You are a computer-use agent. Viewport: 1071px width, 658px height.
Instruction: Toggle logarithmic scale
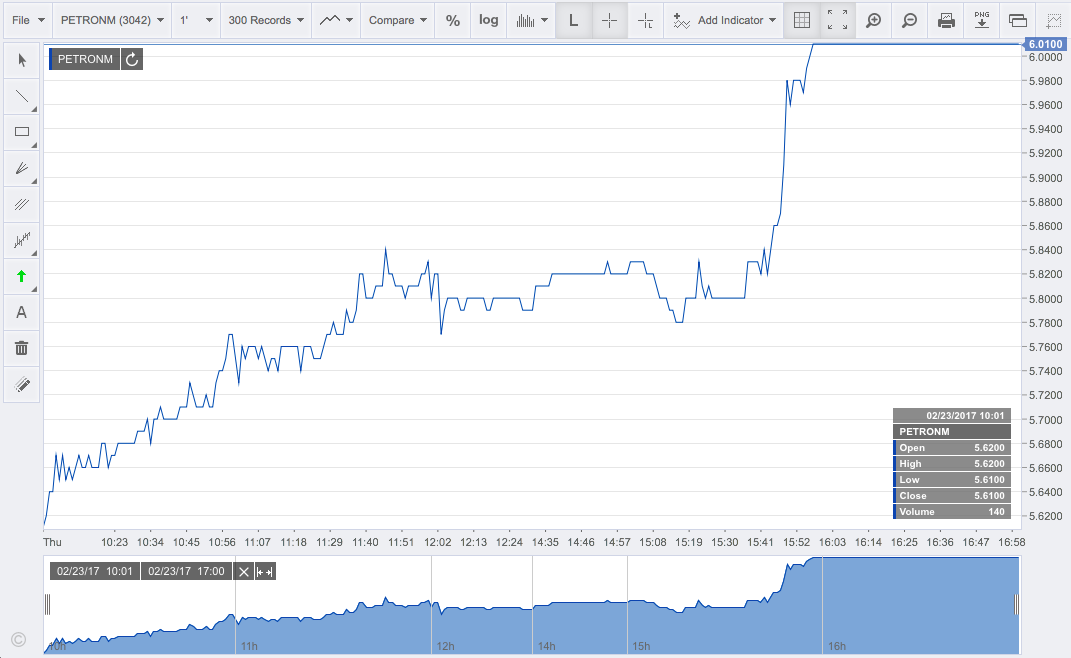[x=488, y=20]
